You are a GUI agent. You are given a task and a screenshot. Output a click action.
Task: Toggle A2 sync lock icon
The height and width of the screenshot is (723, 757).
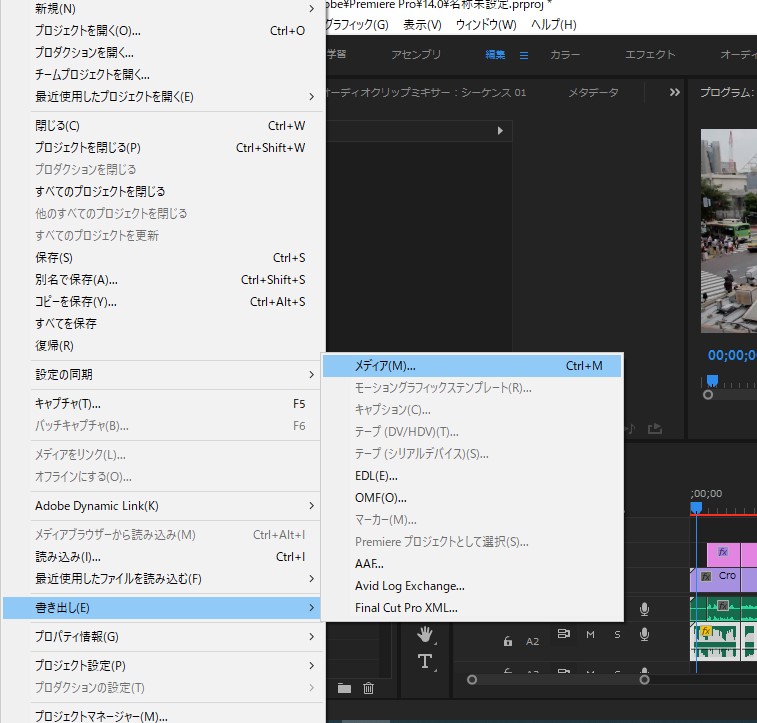click(563, 633)
